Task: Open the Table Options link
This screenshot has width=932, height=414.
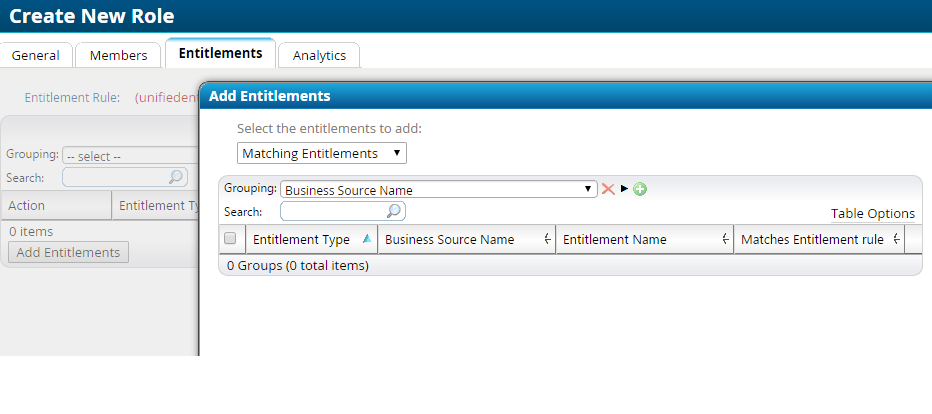Action: tap(872, 213)
